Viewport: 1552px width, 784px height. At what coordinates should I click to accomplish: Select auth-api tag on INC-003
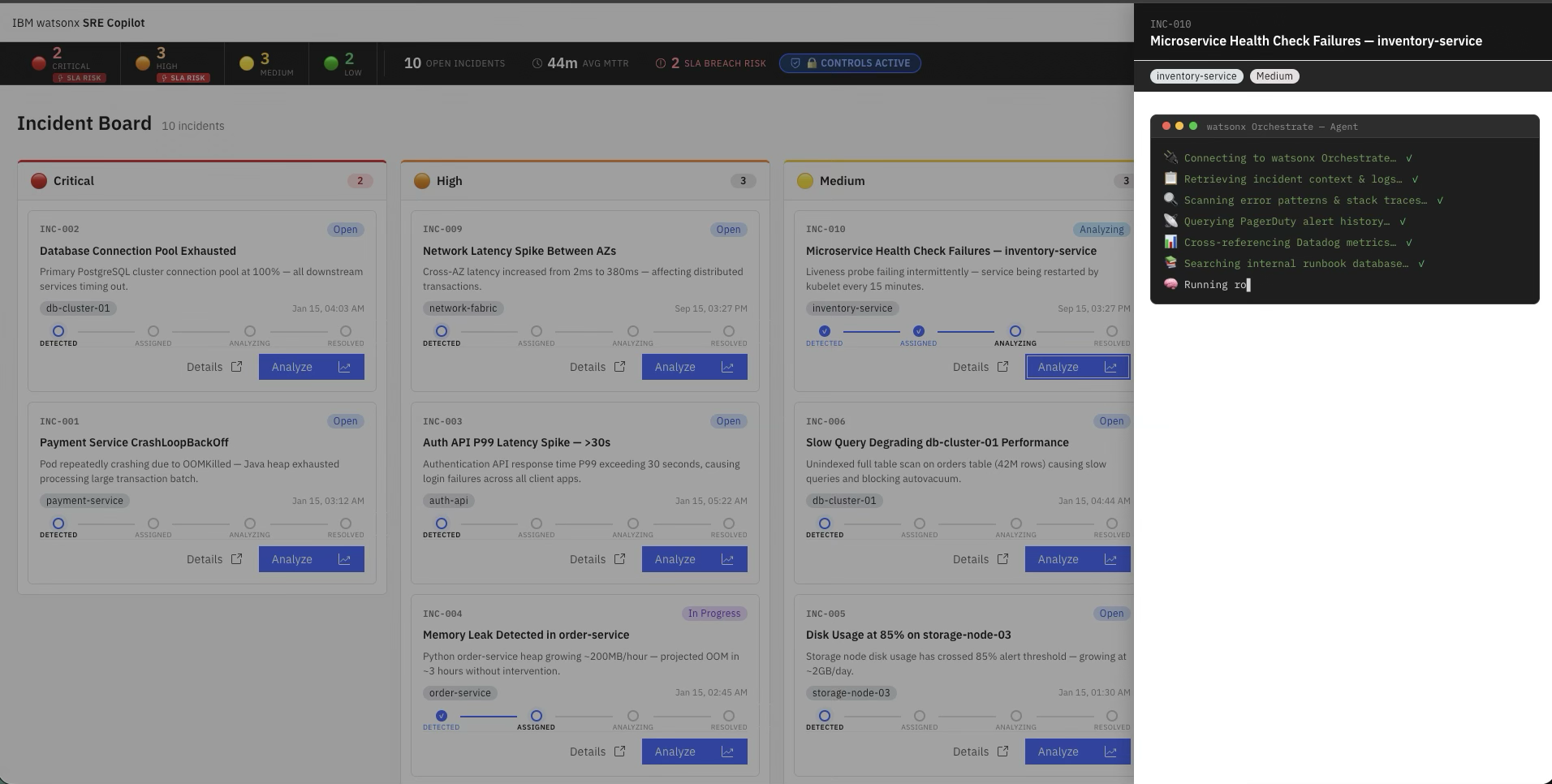click(x=449, y=501)
